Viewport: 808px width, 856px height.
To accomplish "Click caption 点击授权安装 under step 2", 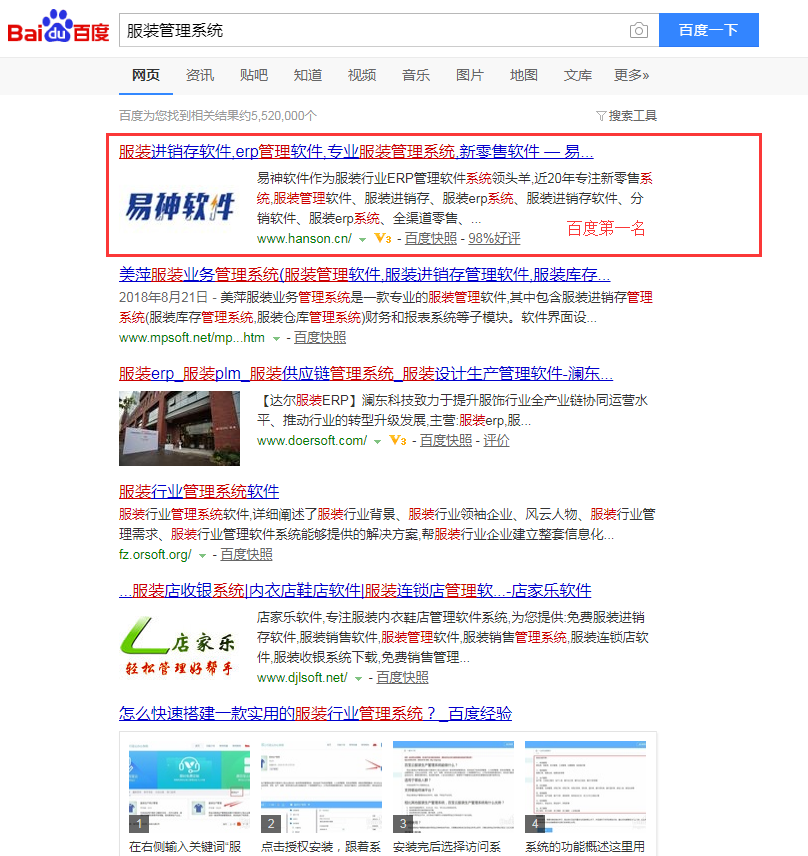I will (x=321, y=847).
